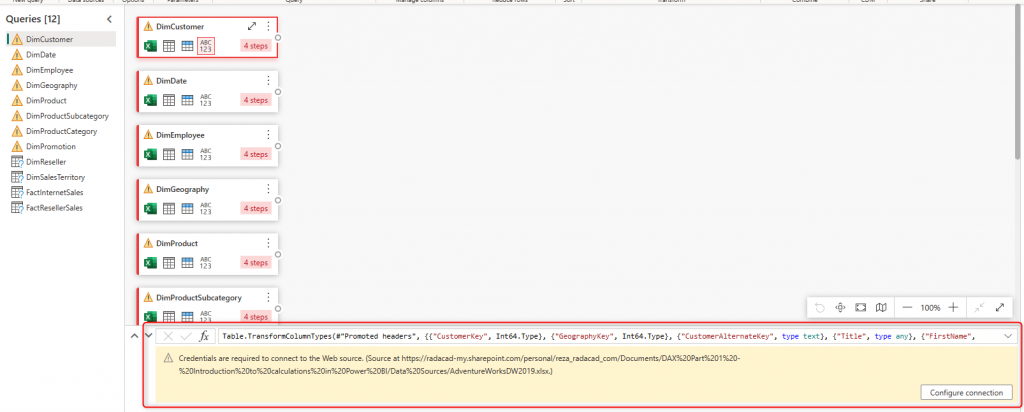Click the ABC123 changed type step in DimCustomer
The height and width of the screenshot is (412, 1024).
coord(206,46)
